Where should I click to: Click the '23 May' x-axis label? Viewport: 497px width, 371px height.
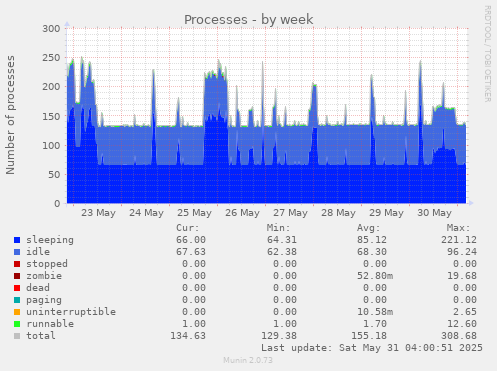click(x=98, y=213)
